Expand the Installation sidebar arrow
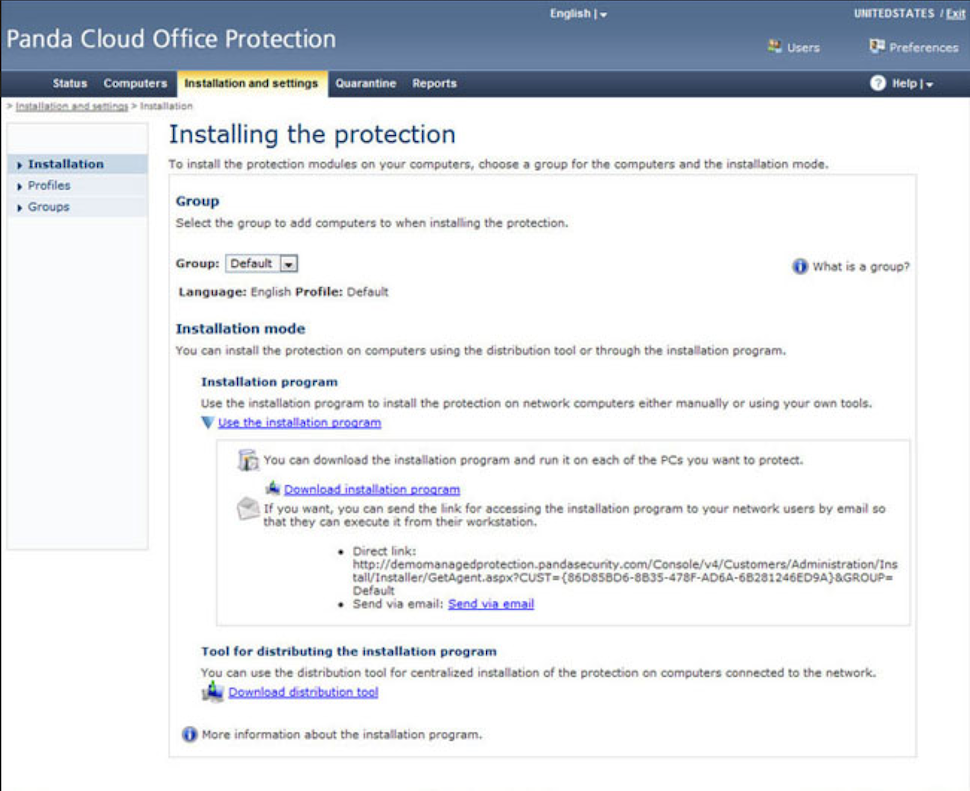Screen dimensions: 970x791 coord(19,165)
